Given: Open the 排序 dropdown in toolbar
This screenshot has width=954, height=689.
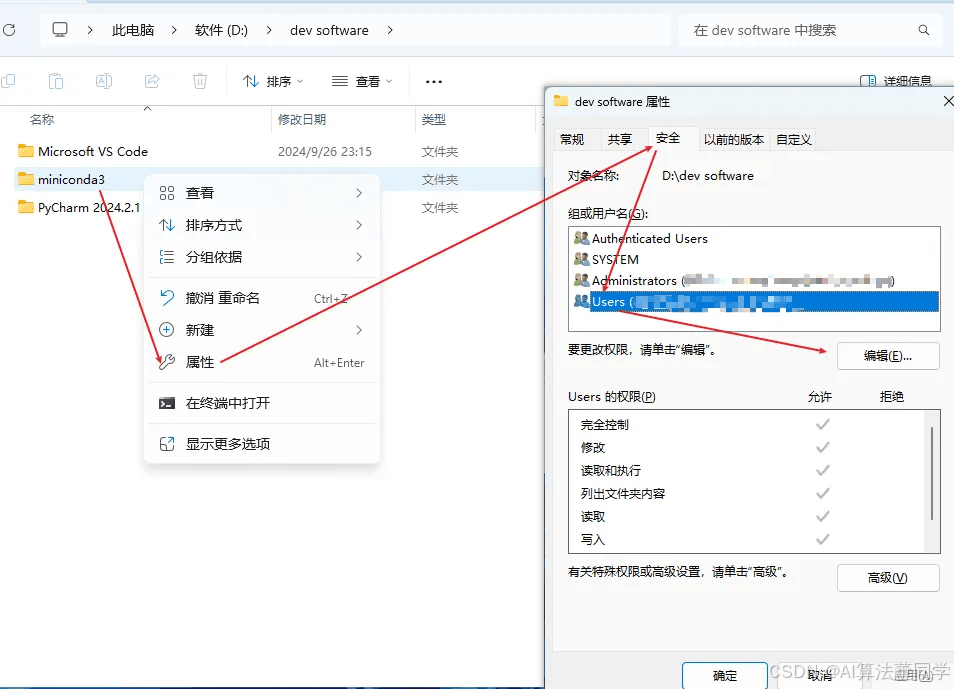Looking at the screenshot, I should pos(273,82).
